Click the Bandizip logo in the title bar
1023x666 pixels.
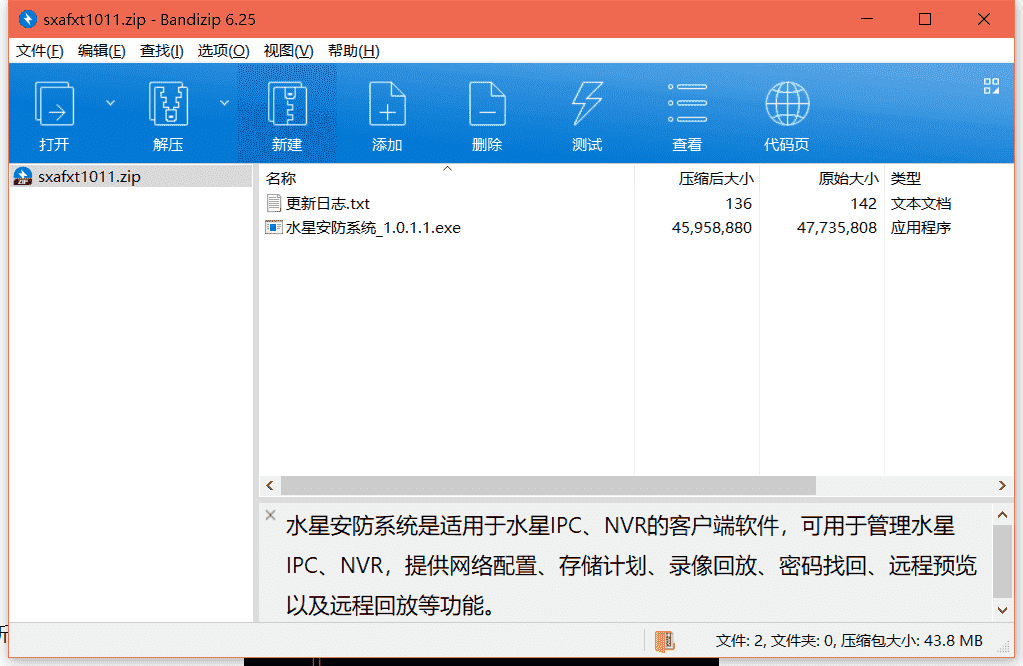tap(27, 19)
